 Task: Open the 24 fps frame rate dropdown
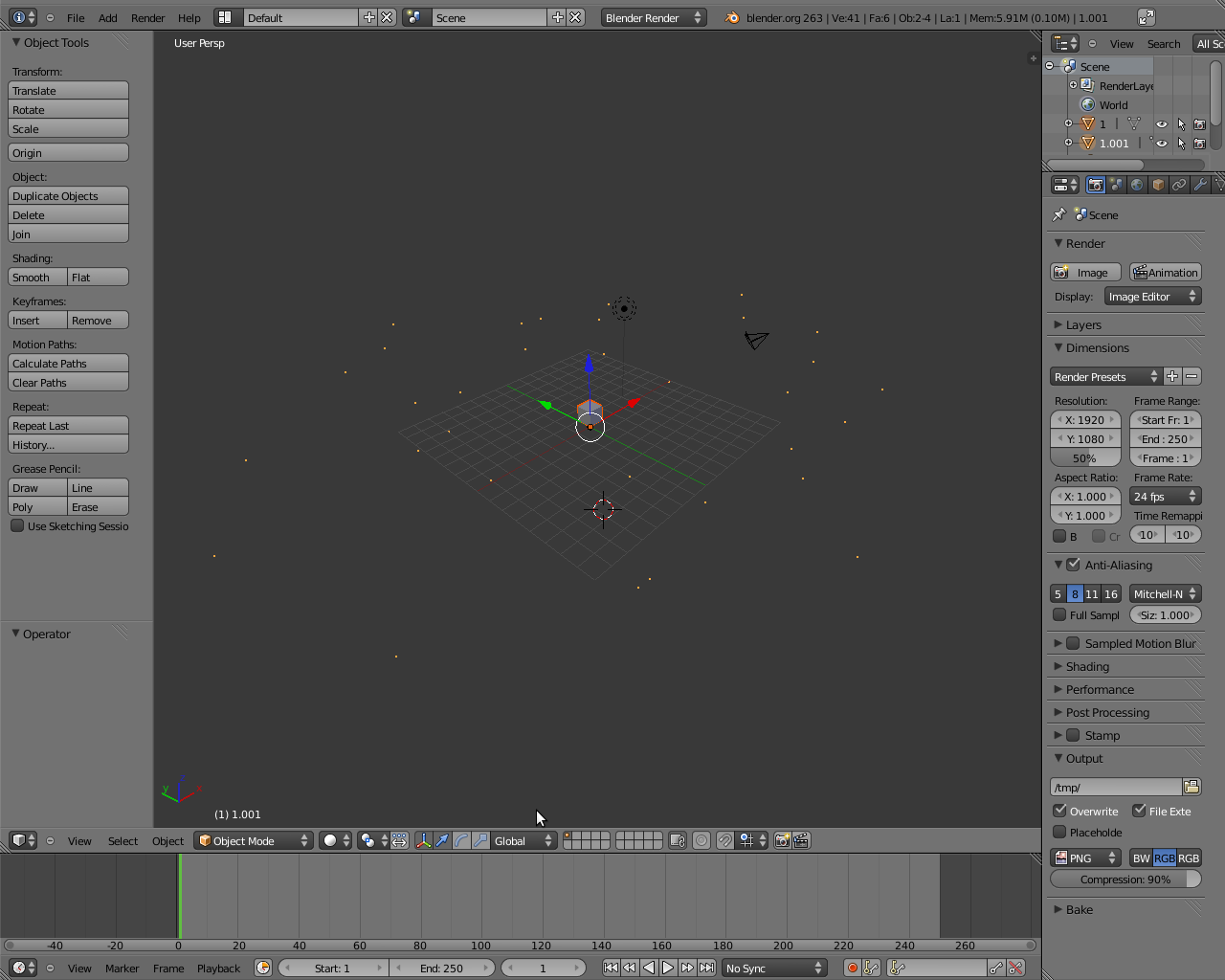tap(1166, 496)
